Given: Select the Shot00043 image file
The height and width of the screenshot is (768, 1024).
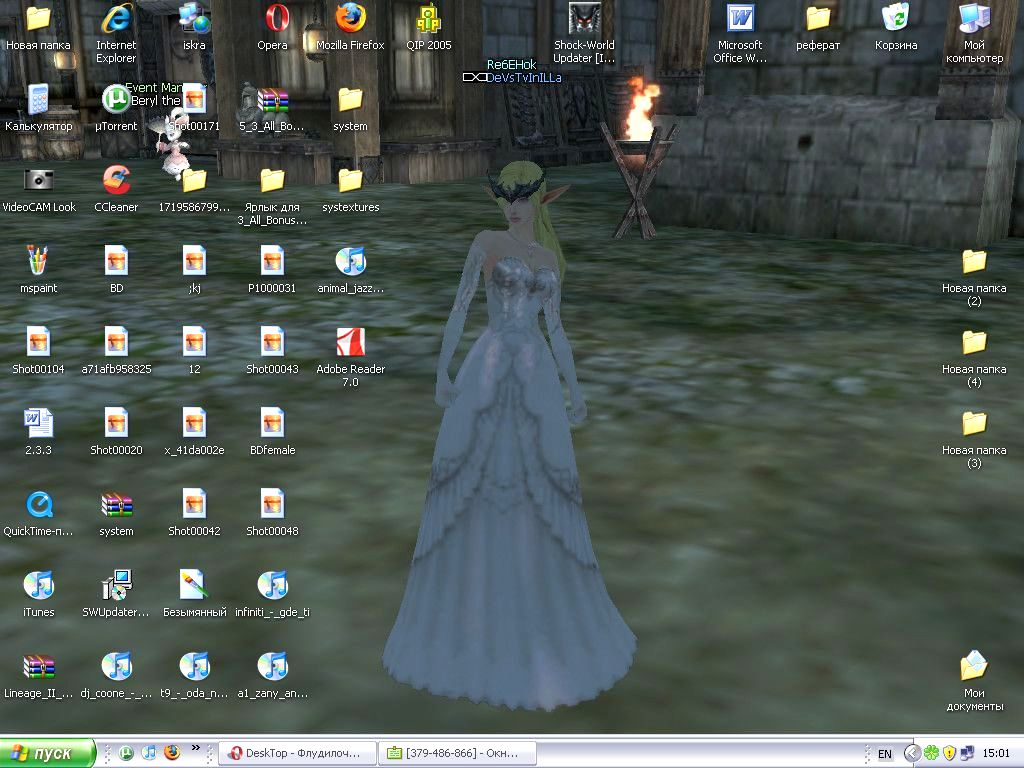Looking at the screenshot, I should (272, 344).
